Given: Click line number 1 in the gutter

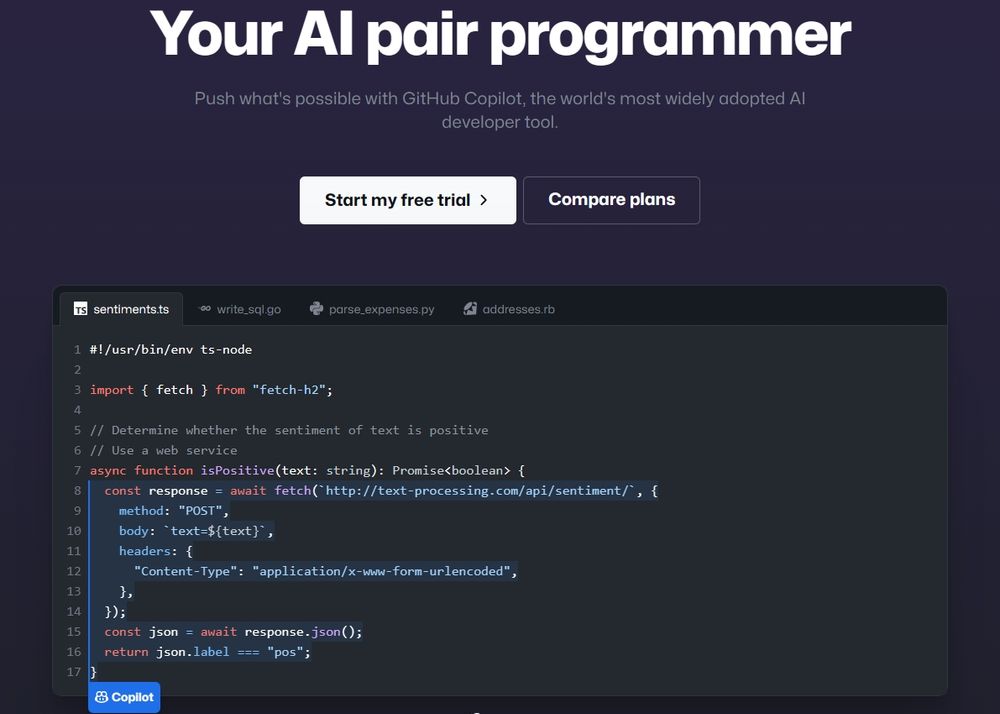Looking at the screenshot, I should click(77, 349).
